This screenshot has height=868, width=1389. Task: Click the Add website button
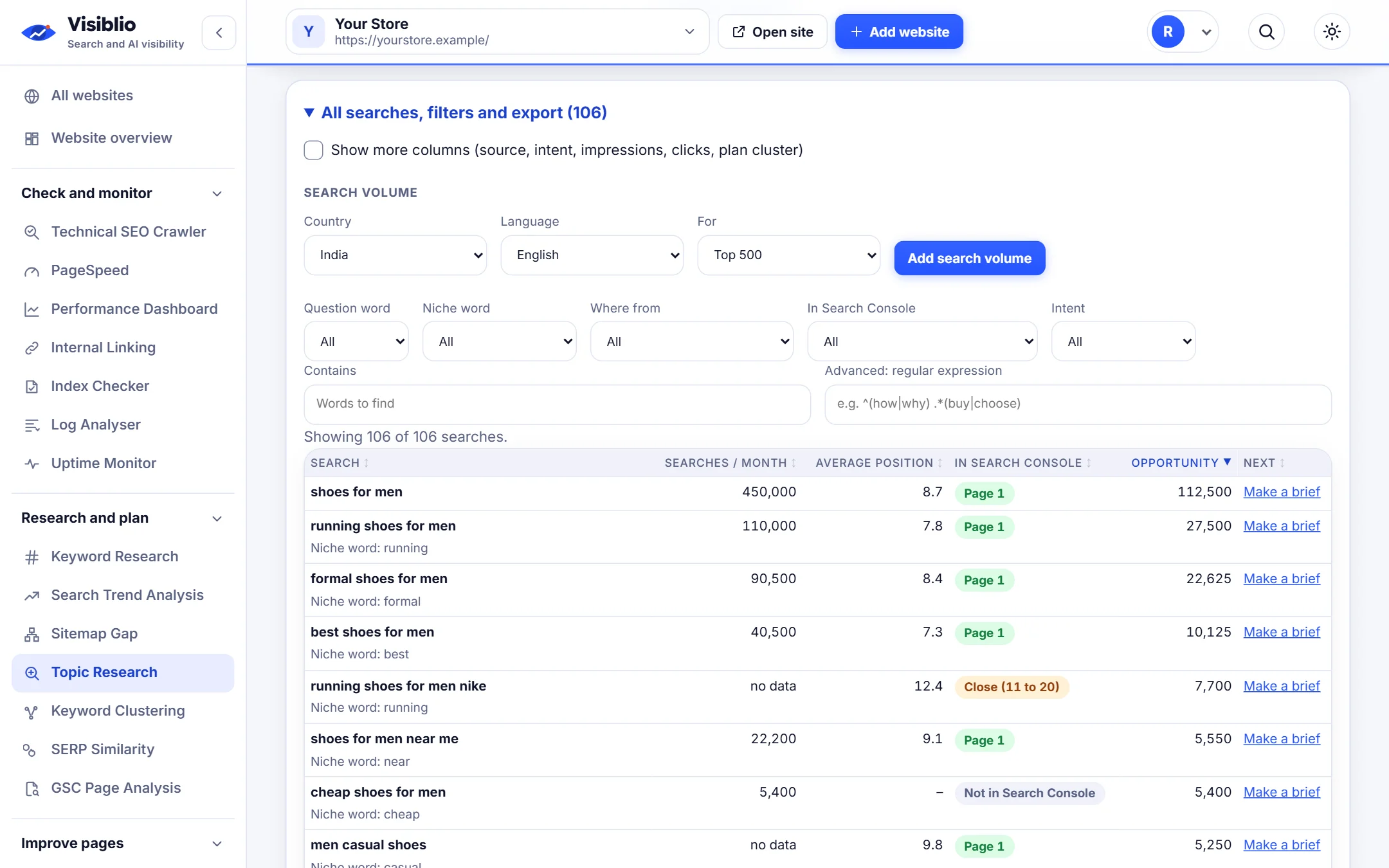pos(899,32)
